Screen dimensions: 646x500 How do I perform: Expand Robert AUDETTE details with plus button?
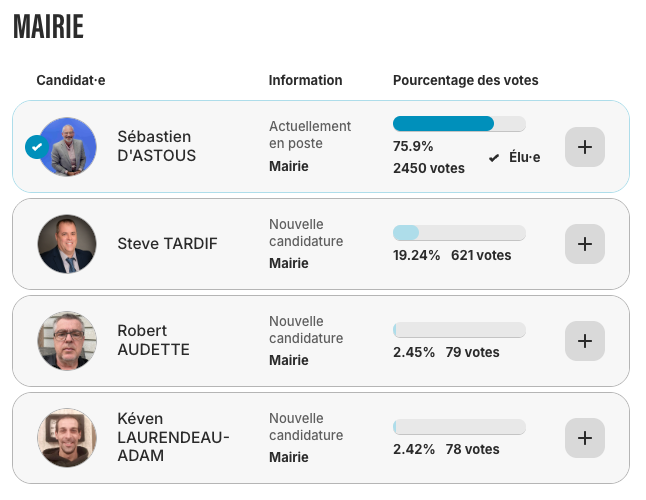(585, 341)
